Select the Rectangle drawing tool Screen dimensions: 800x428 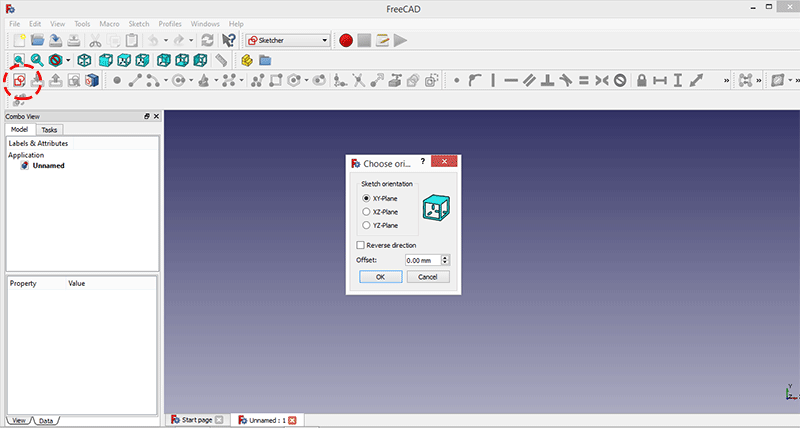[x=276, y=80]
